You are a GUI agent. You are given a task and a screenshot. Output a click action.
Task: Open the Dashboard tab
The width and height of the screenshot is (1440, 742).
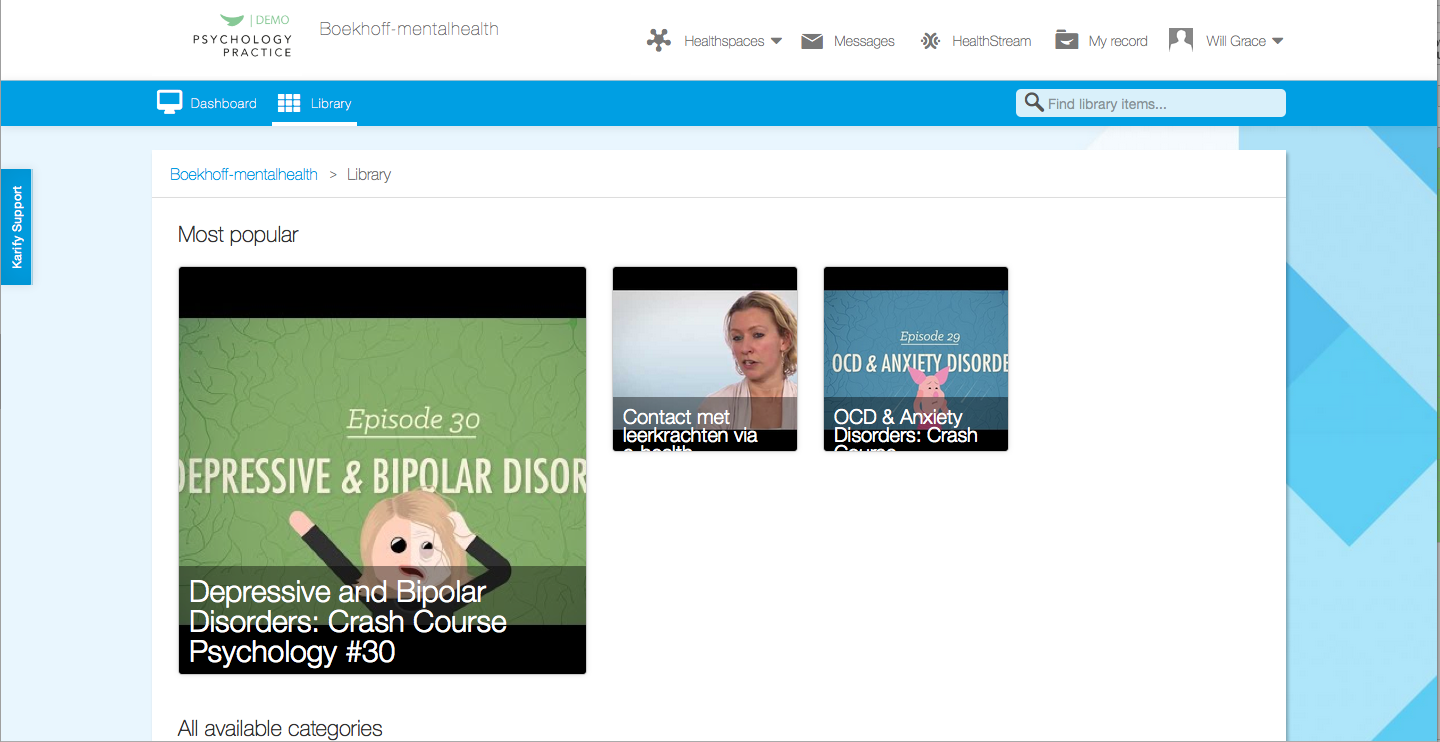pos(207,103)
